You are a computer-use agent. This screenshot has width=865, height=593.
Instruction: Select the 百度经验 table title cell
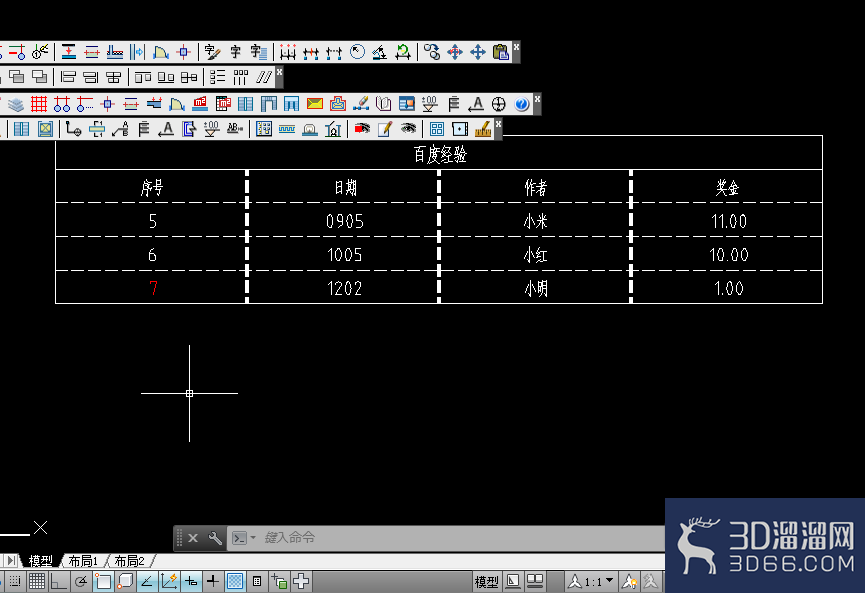pos(439,153)
